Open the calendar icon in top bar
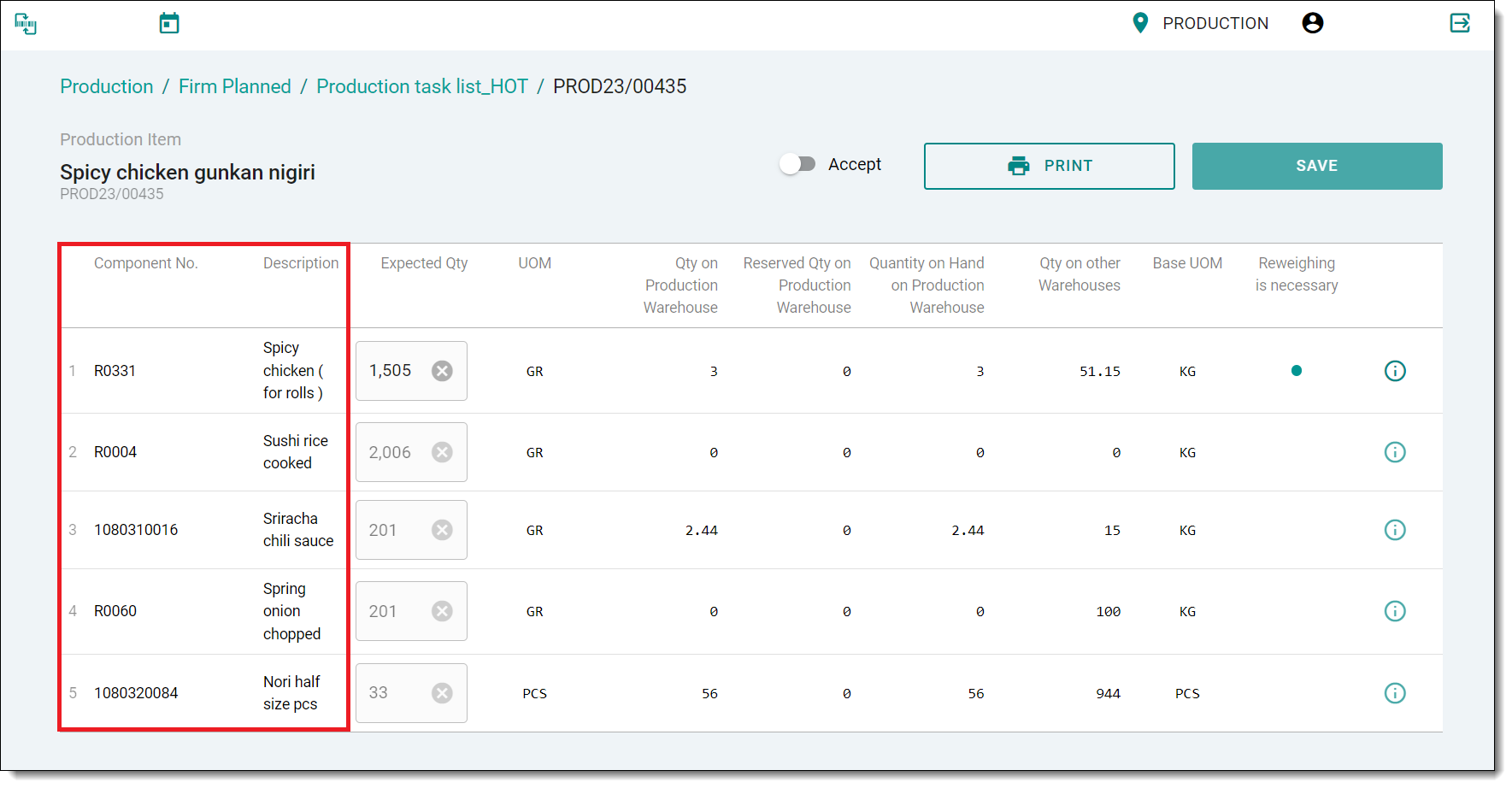The height and width of the screenshot is (788, 1512). (x=169, y=24)
